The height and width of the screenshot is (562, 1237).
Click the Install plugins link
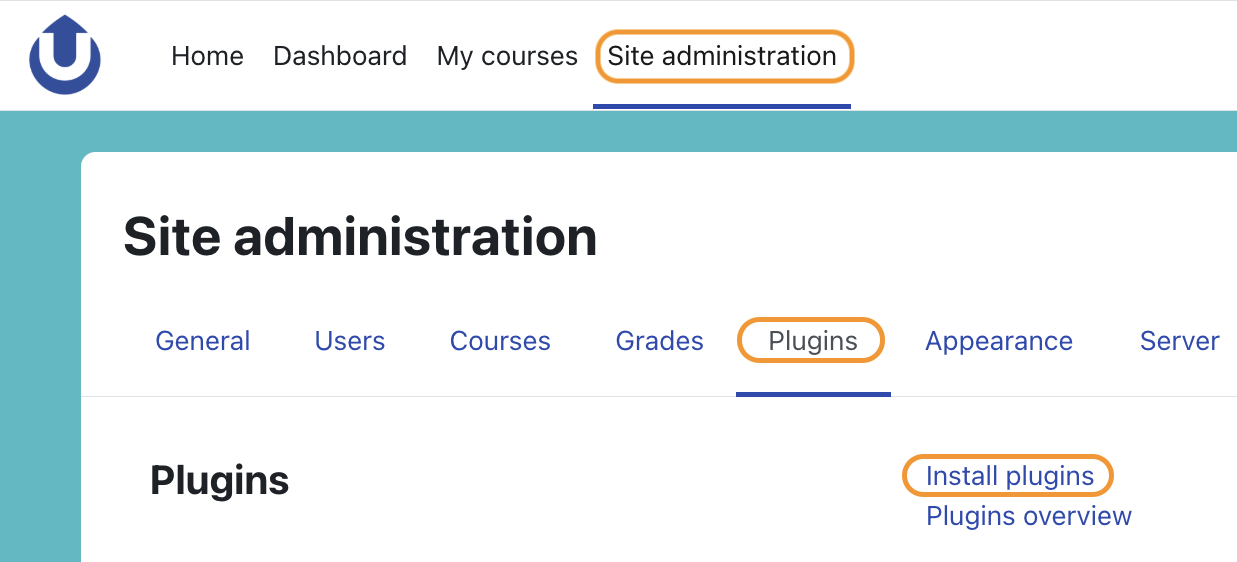click(x=1010, y=476)
